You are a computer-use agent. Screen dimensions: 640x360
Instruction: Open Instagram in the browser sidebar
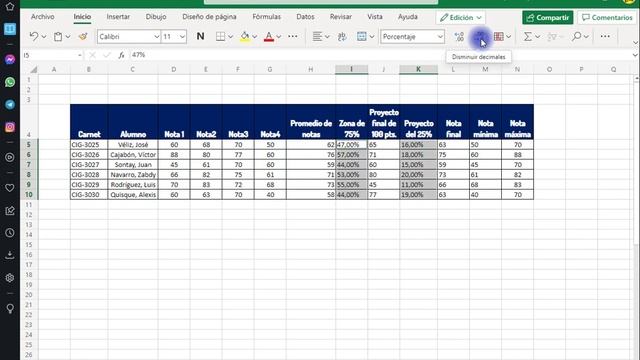coord(10,127)
